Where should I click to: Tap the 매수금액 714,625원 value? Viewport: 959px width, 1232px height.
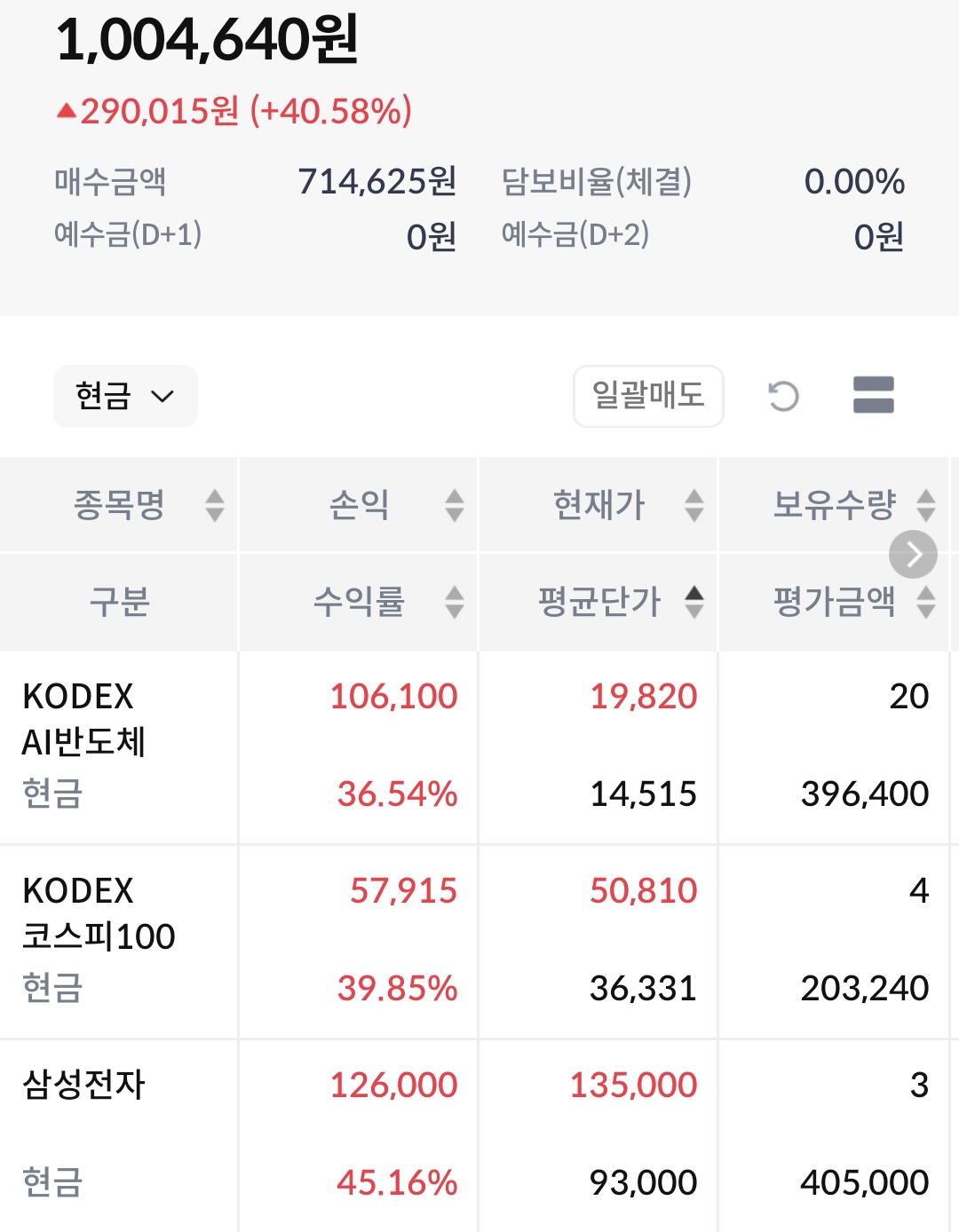point(376,182)
